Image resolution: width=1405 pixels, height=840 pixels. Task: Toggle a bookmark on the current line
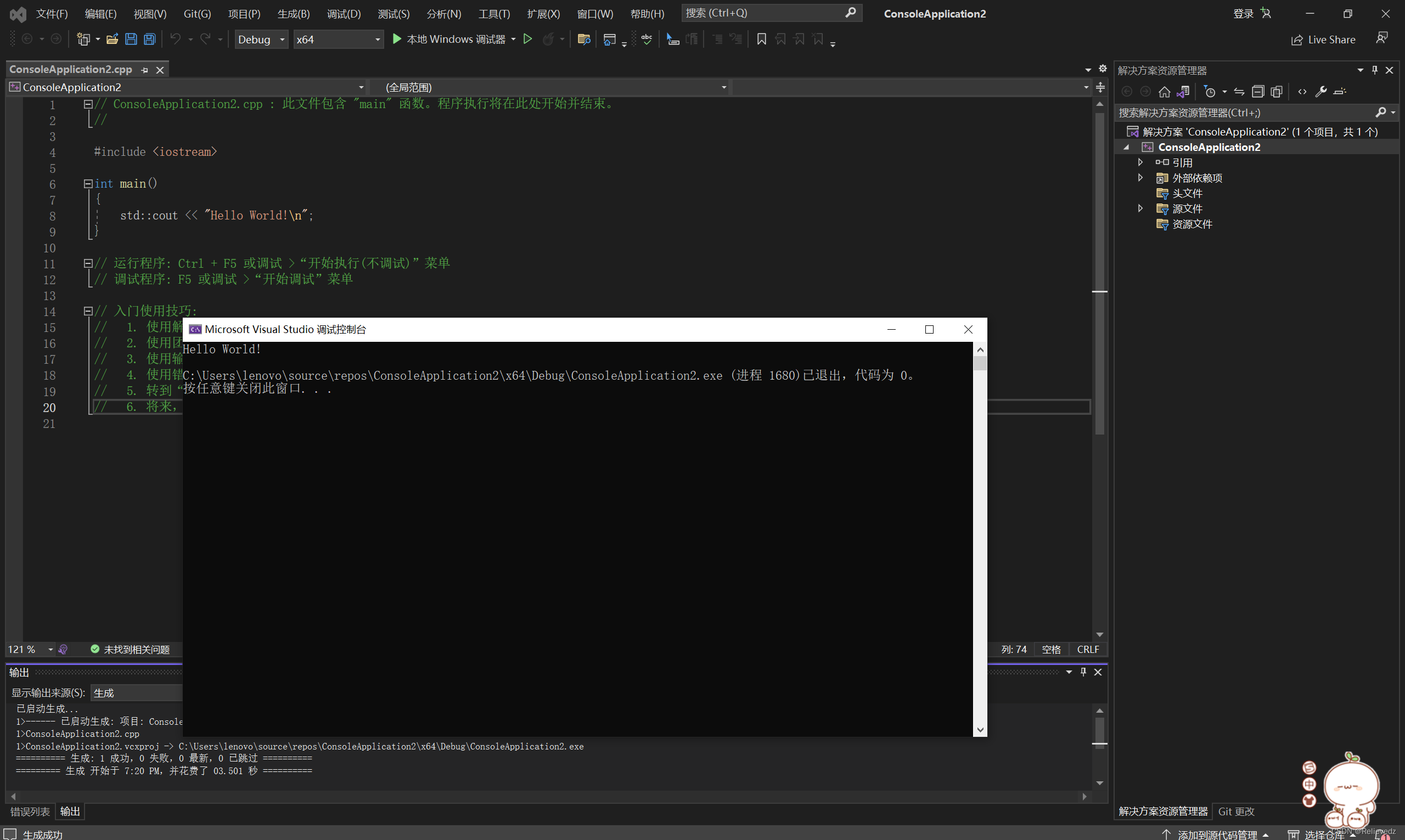(x=761, y=39)
